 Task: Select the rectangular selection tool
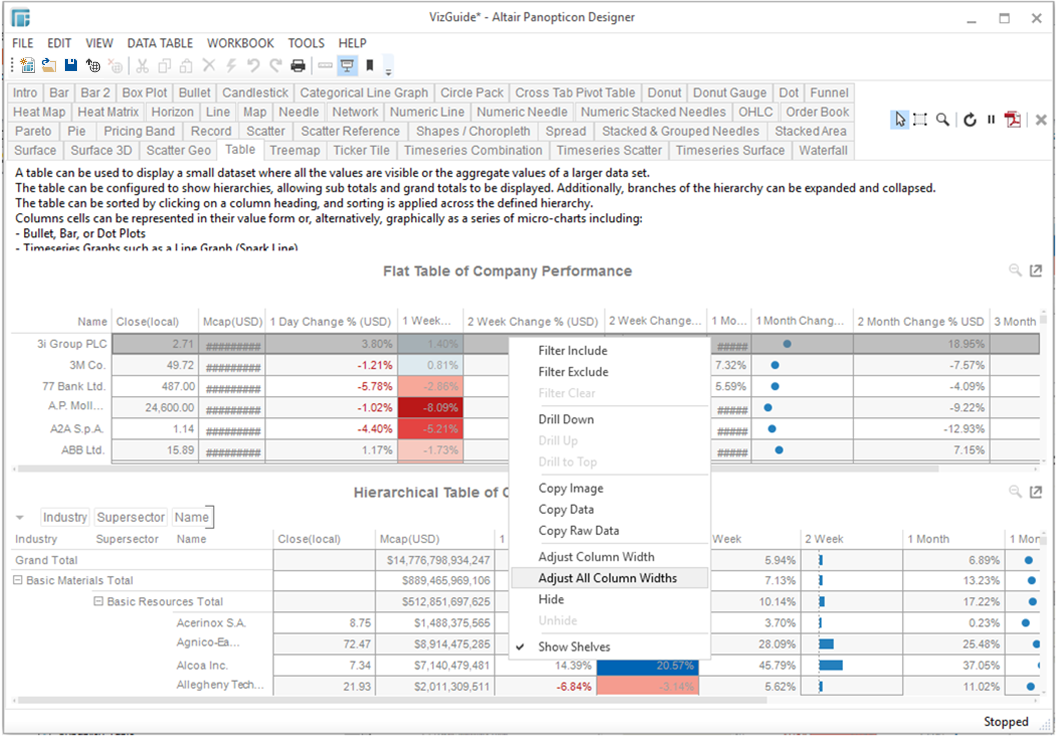[x=920, y=120]
